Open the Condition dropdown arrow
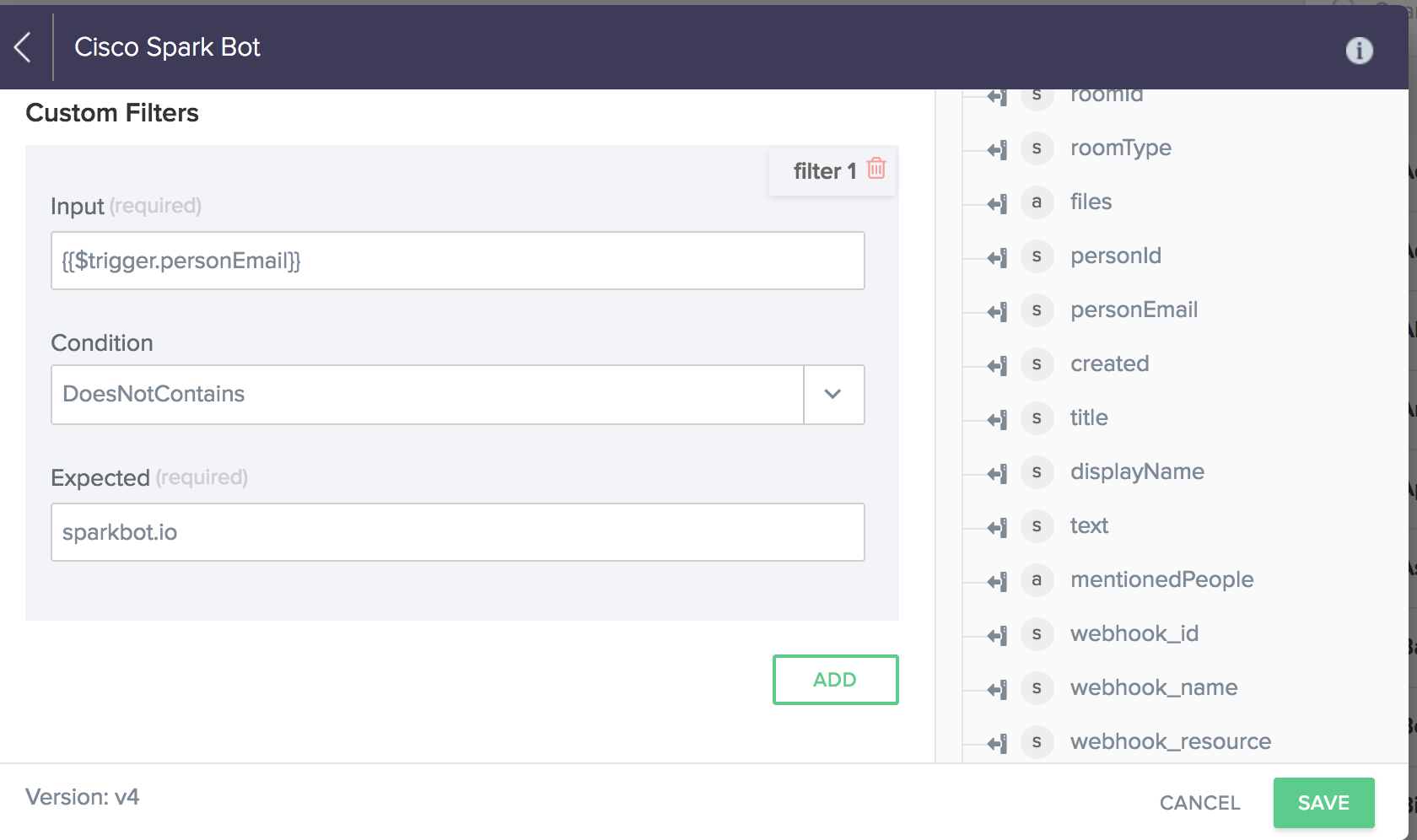This screenshot has width=1417, height=840. [x=833, y=395]
